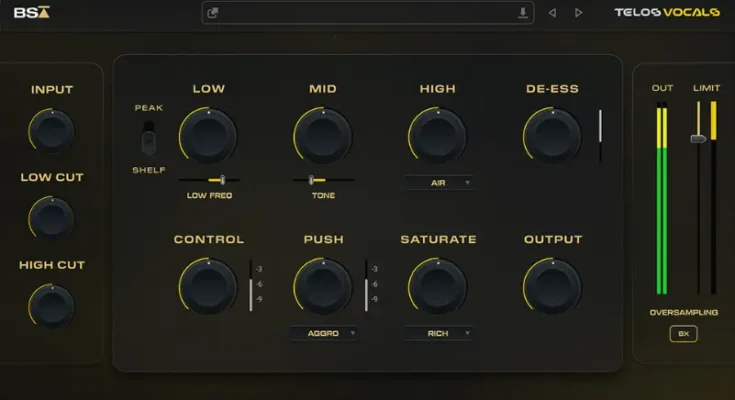Go to the previous preset arrow
Screen dimensions: 735x400
tap(552, 13)
